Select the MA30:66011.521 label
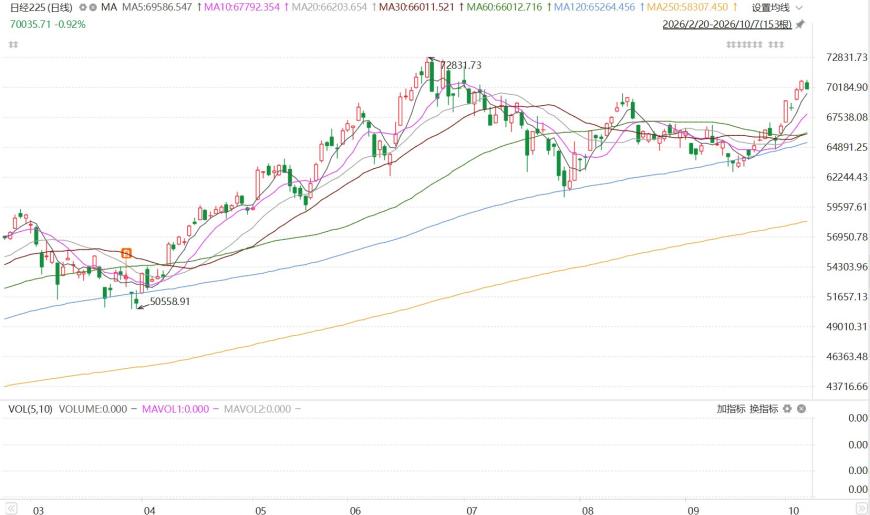This screenshot has width=870, height=515. [416, 7]
